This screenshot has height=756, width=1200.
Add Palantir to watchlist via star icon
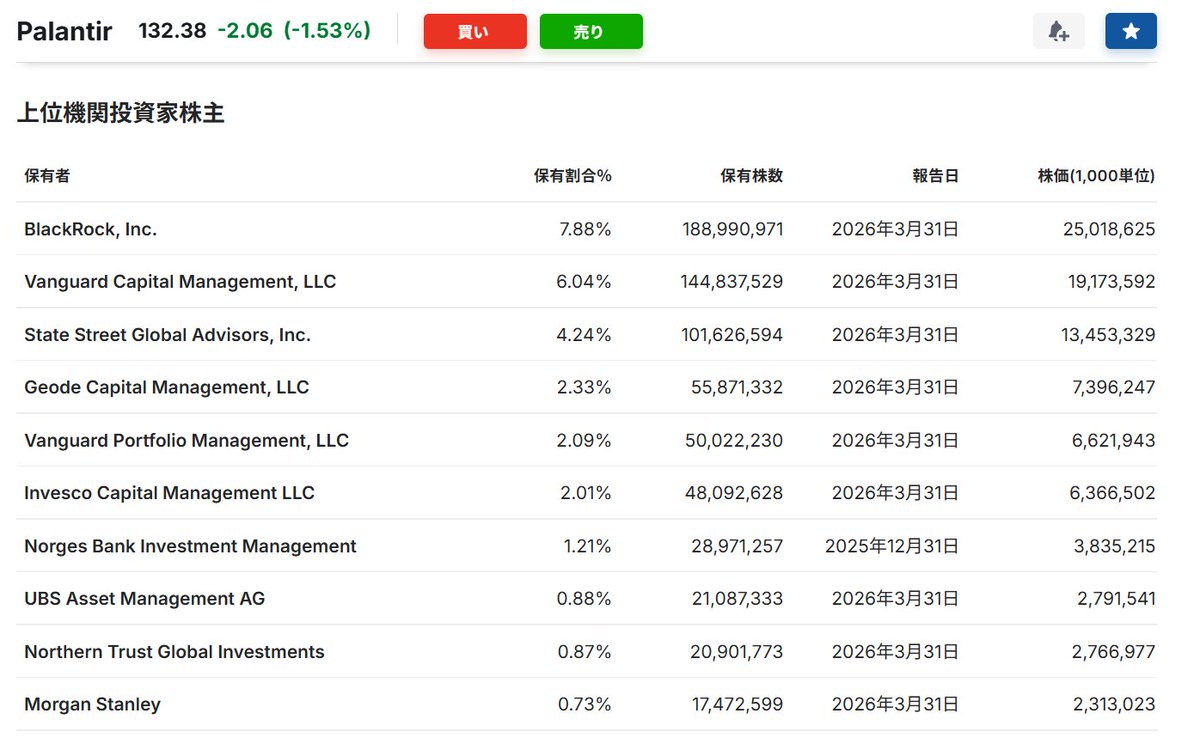pyautogui.click(x=1131, y=31)
